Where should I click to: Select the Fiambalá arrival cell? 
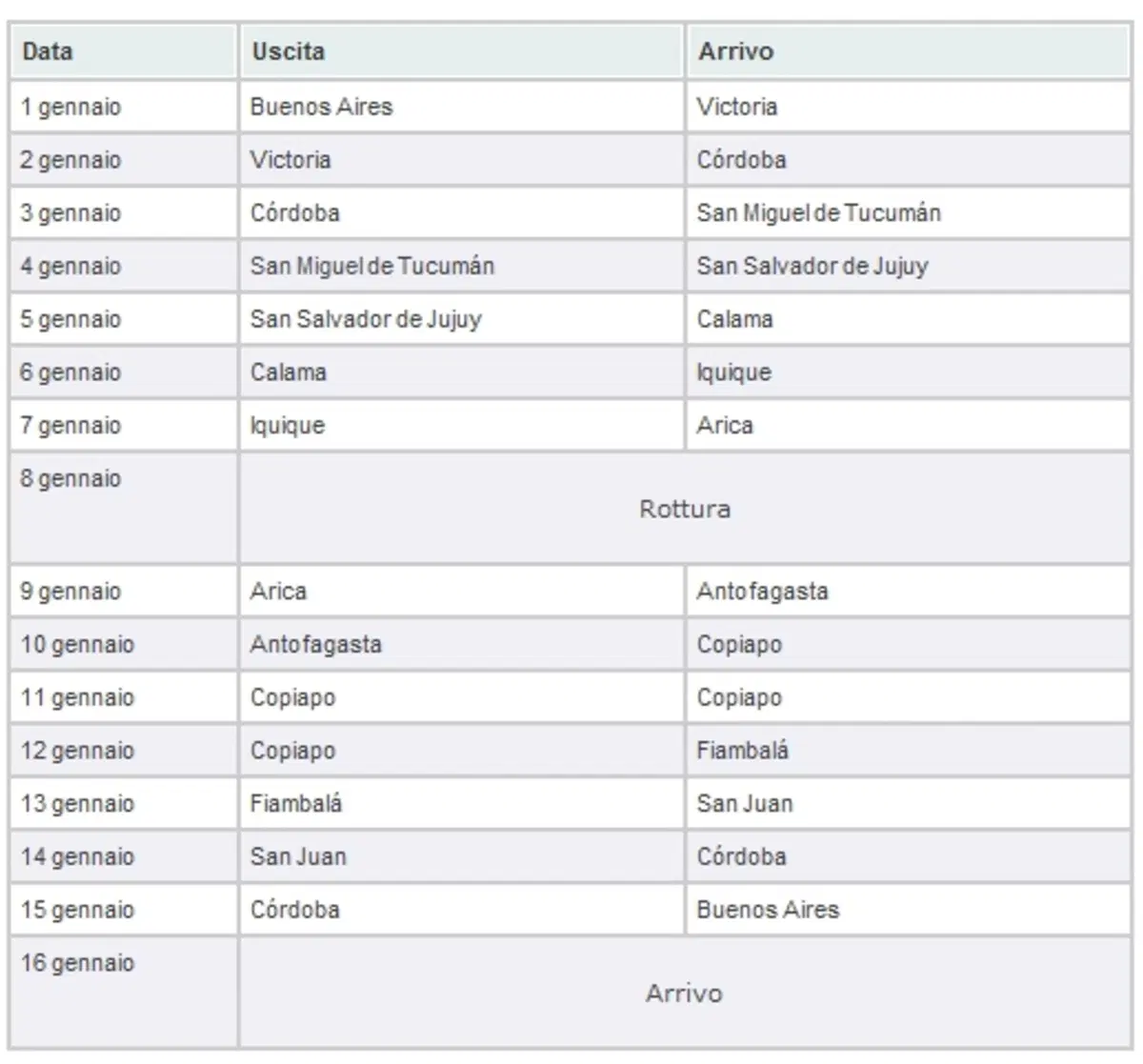[x=908, y=751]
